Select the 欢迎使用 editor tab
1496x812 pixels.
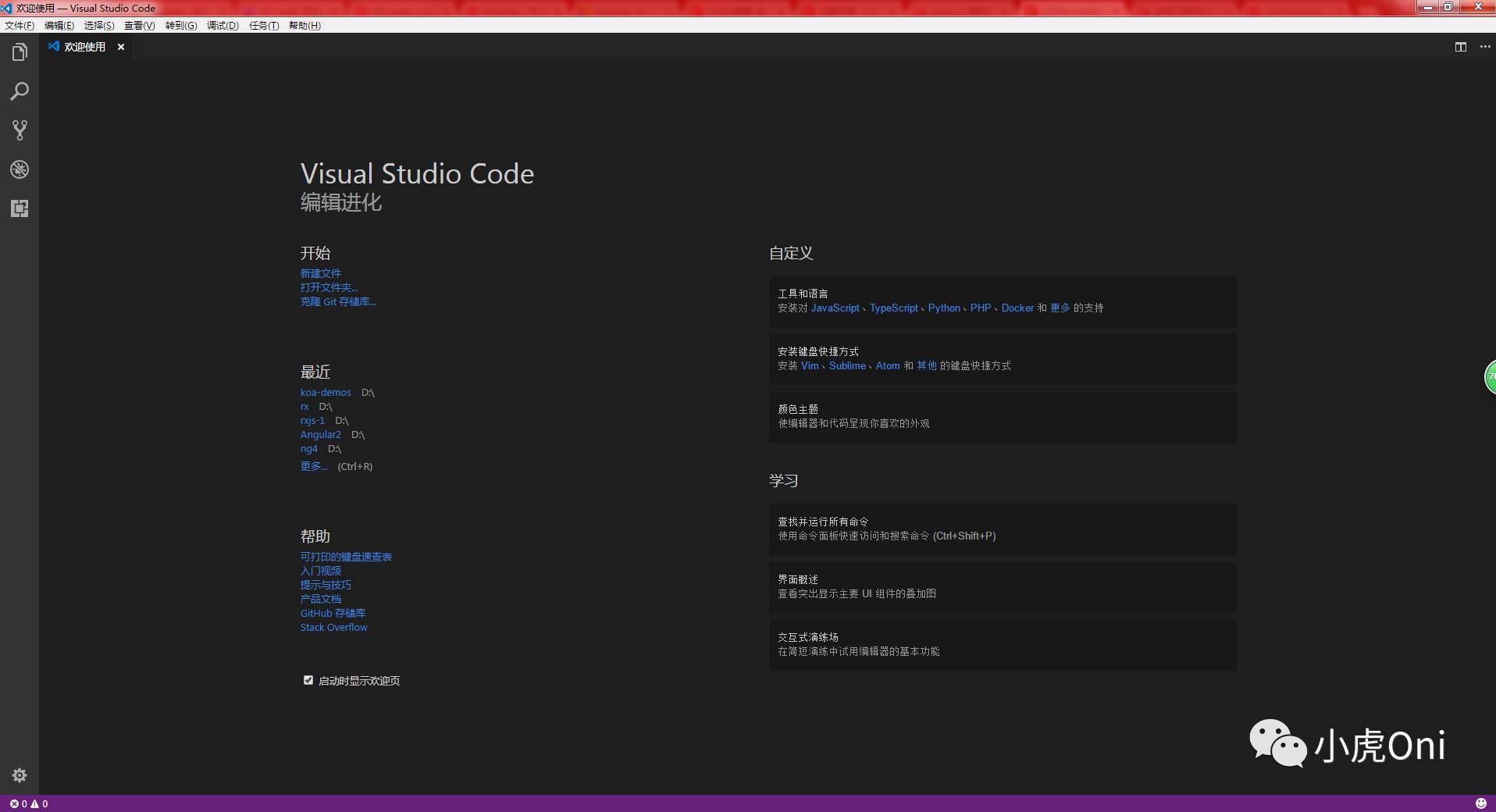pos(85,47)
